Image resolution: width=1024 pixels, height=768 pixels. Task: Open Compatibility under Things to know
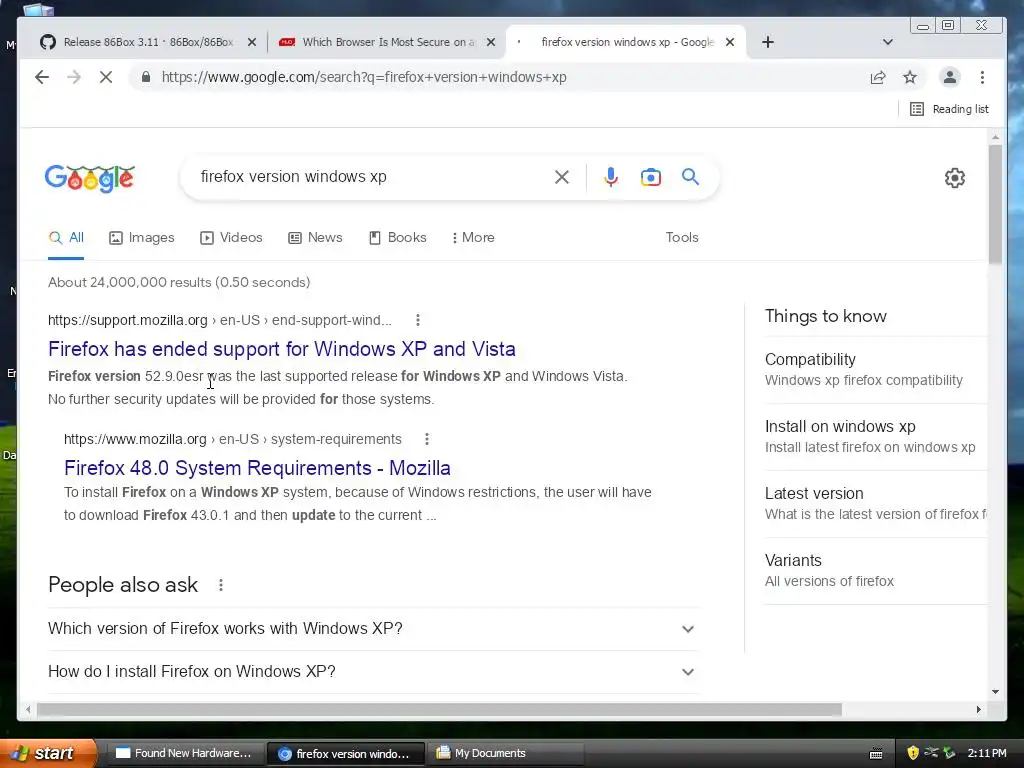875,370
